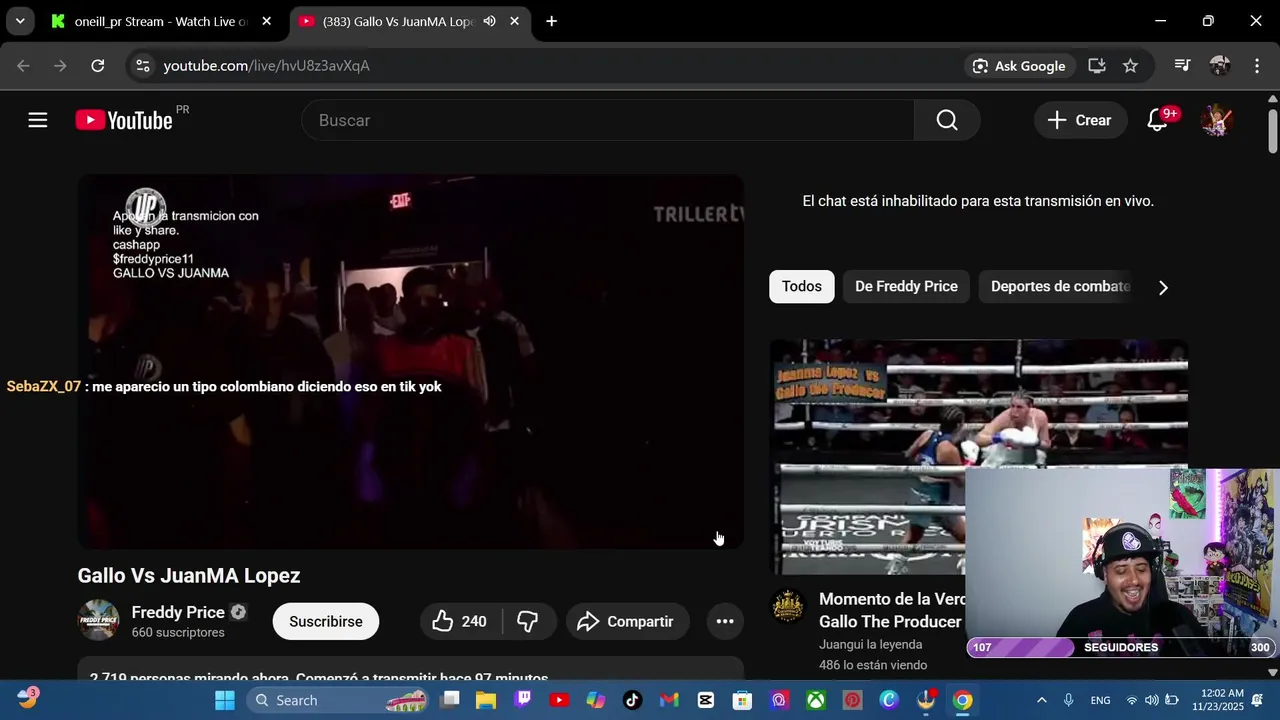Viewport: 1280px width, 720px height.
Task: Show more filter chips with right arrow
Action: [1163, 287]
